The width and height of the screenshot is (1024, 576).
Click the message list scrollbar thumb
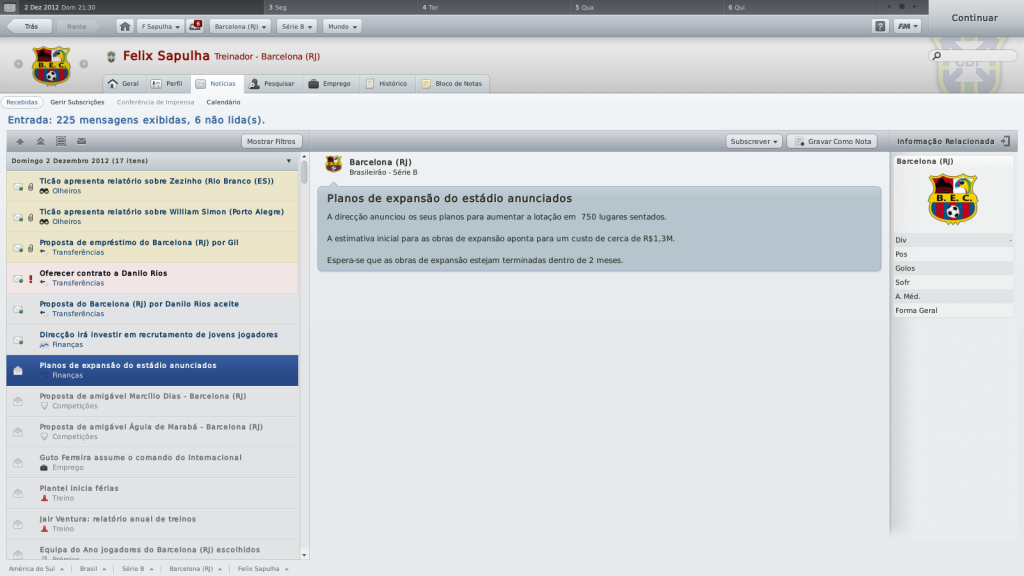pos(304,170)
